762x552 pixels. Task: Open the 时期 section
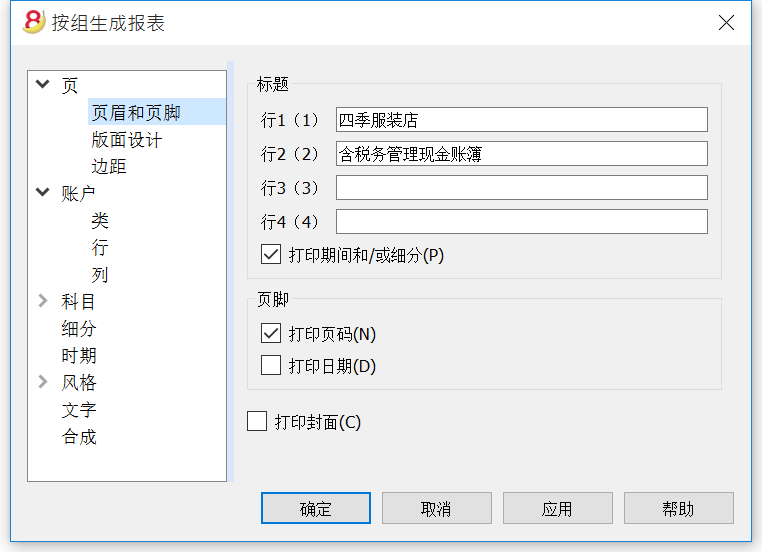coord(79,356)
